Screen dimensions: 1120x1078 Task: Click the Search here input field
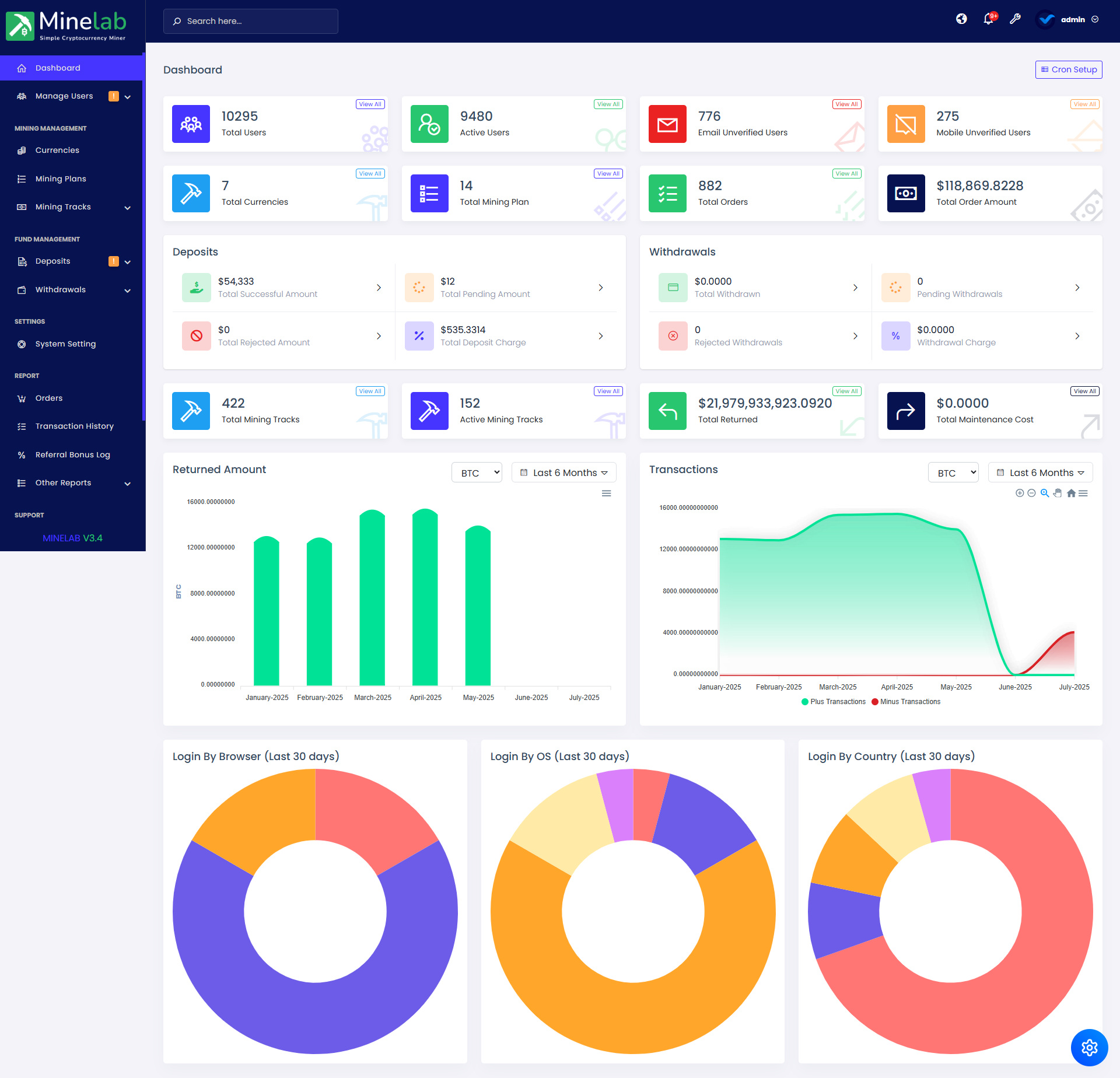click(x=251, y=21)
